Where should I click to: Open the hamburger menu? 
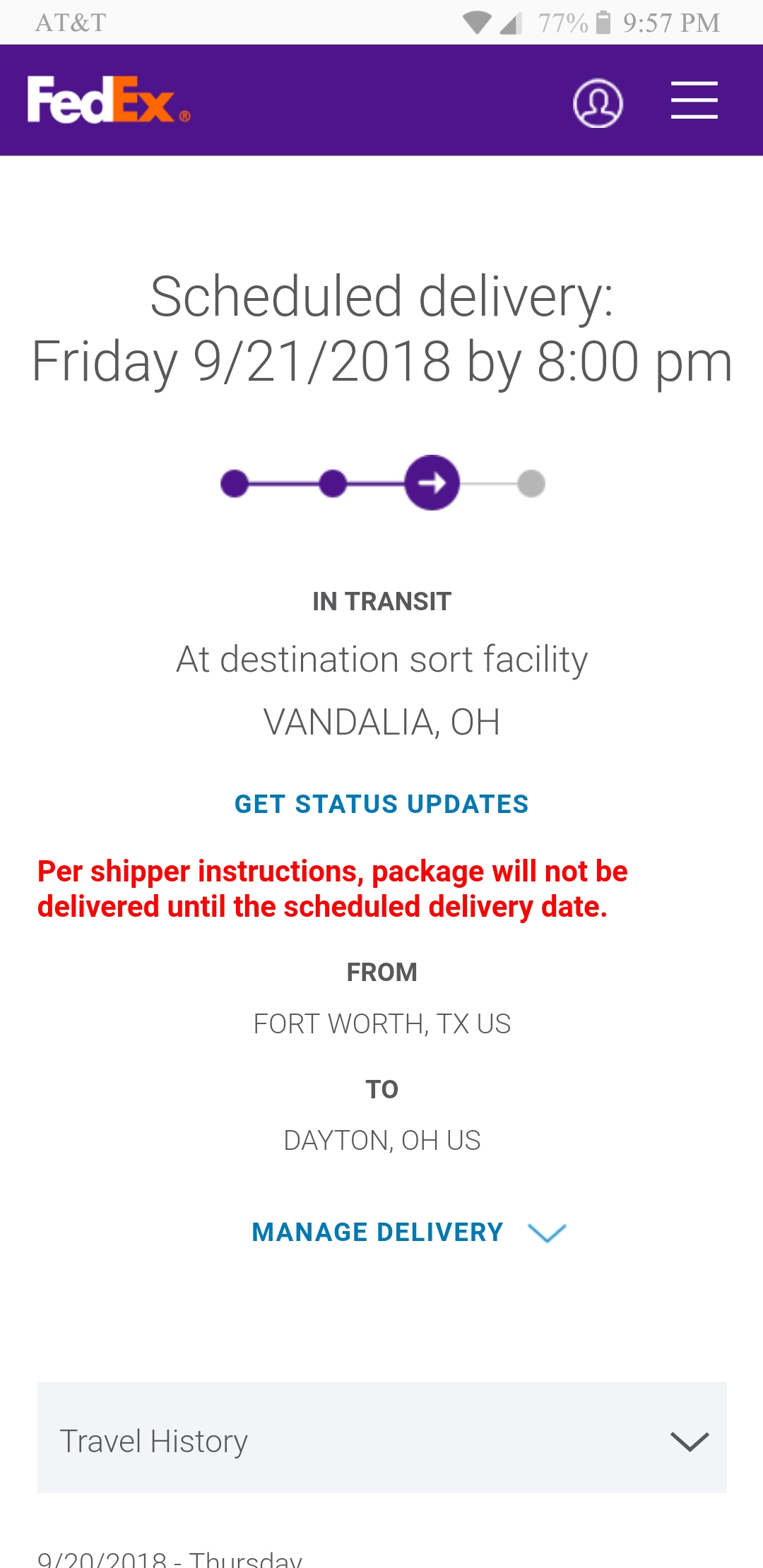pyautogui.click(x=694, y=100)
